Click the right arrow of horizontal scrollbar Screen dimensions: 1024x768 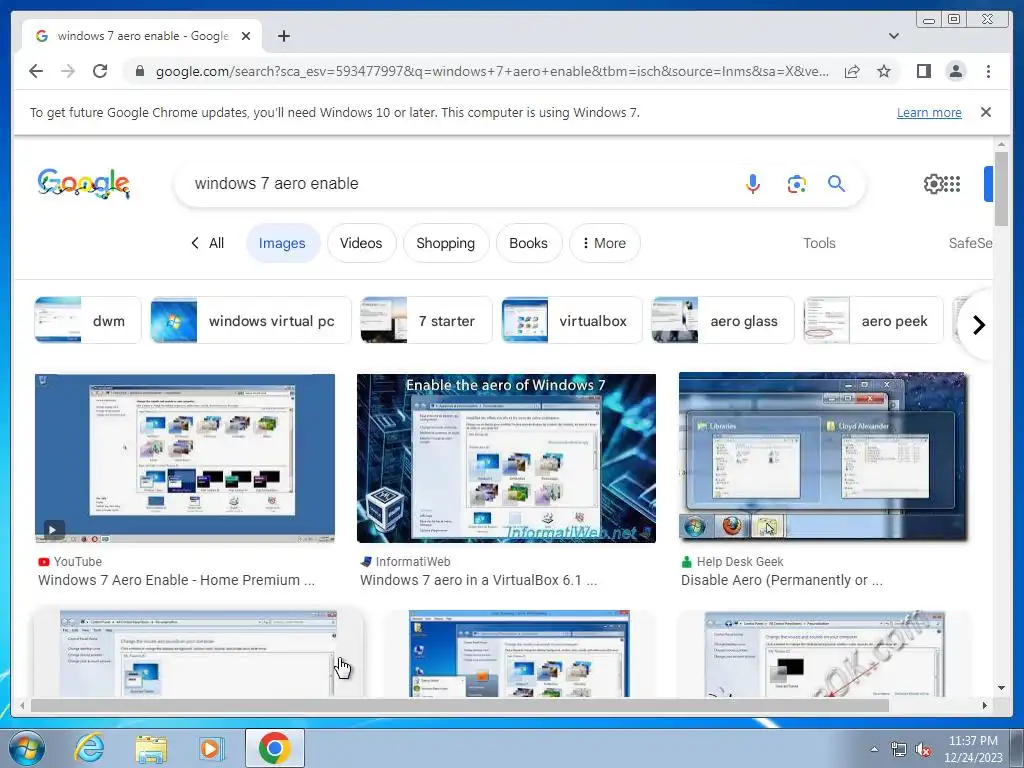(985, 706)
